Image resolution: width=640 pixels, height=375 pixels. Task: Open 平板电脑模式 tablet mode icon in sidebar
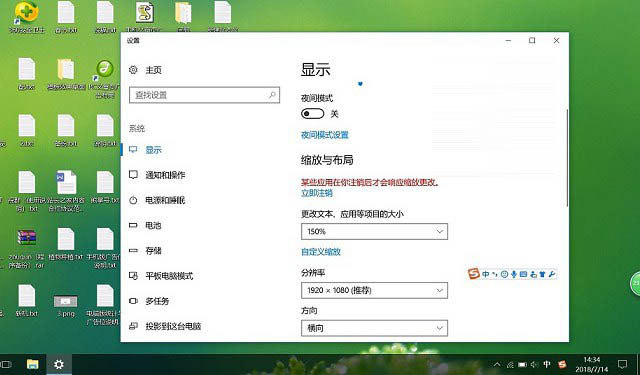click(x=133, y=276)
